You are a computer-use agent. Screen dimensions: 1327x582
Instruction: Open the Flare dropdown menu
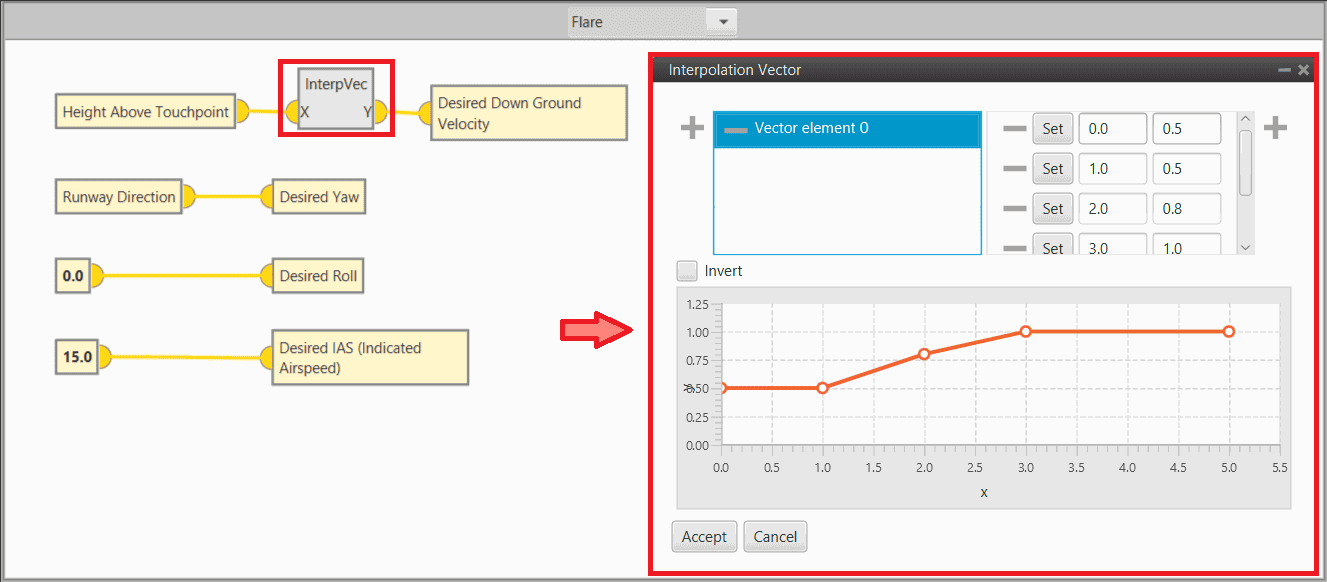click(723, 21)
